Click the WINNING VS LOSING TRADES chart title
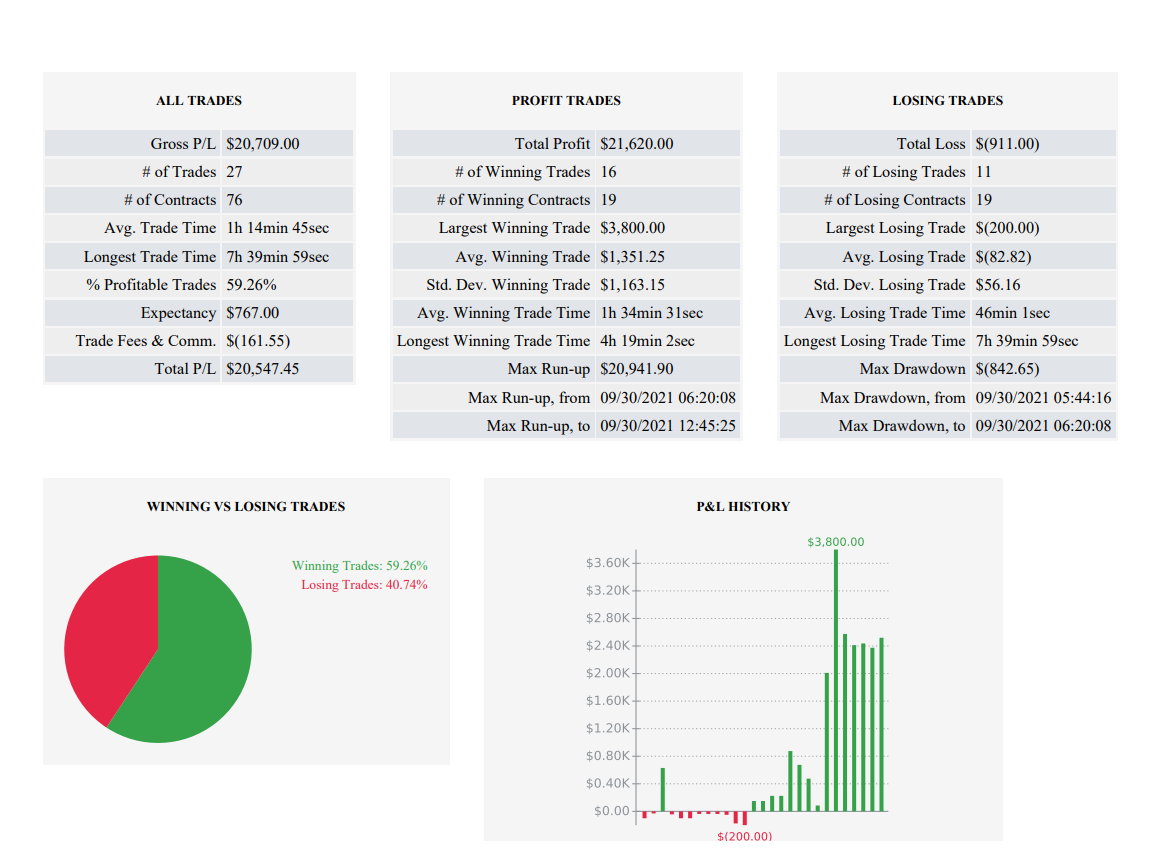 tap(246, 507)
